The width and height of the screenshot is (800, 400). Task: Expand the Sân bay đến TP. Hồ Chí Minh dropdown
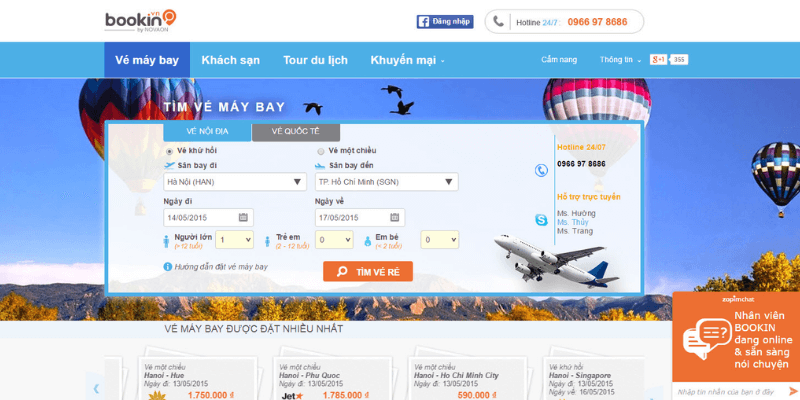[386, 182]
